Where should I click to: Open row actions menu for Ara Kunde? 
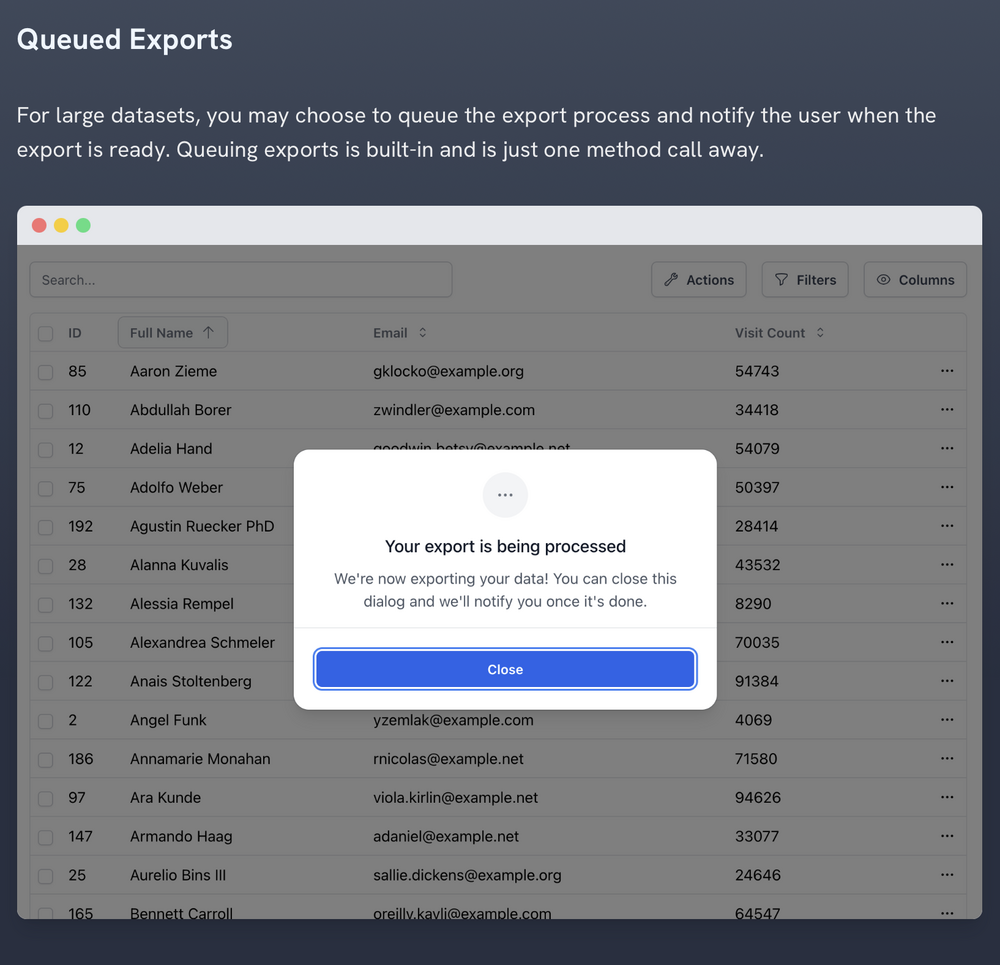coord(946,797)
